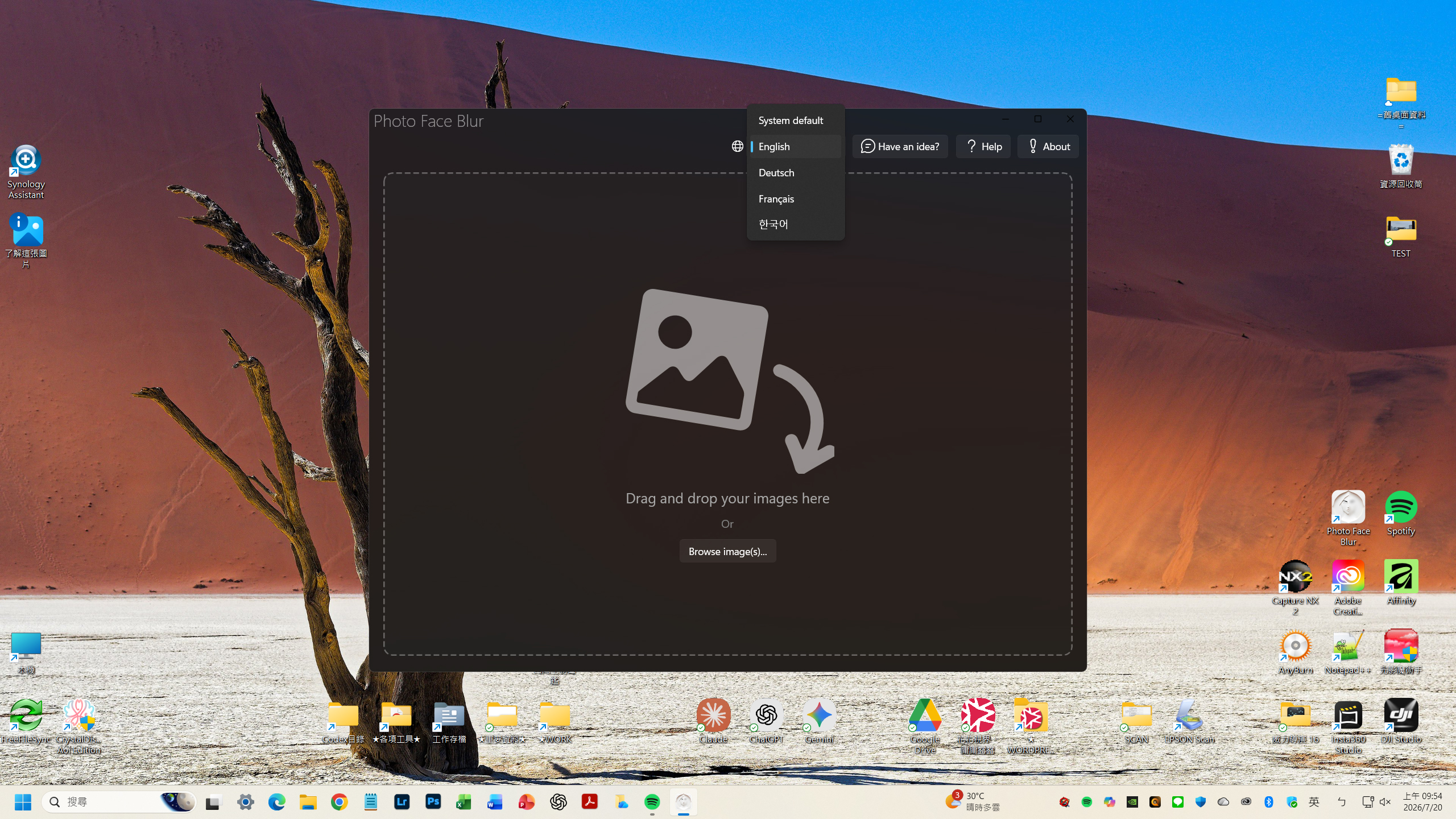This screenshot has height=819, width=1456.
Task: Open Claude desktop shortcut
Action: tap(713, 721)
